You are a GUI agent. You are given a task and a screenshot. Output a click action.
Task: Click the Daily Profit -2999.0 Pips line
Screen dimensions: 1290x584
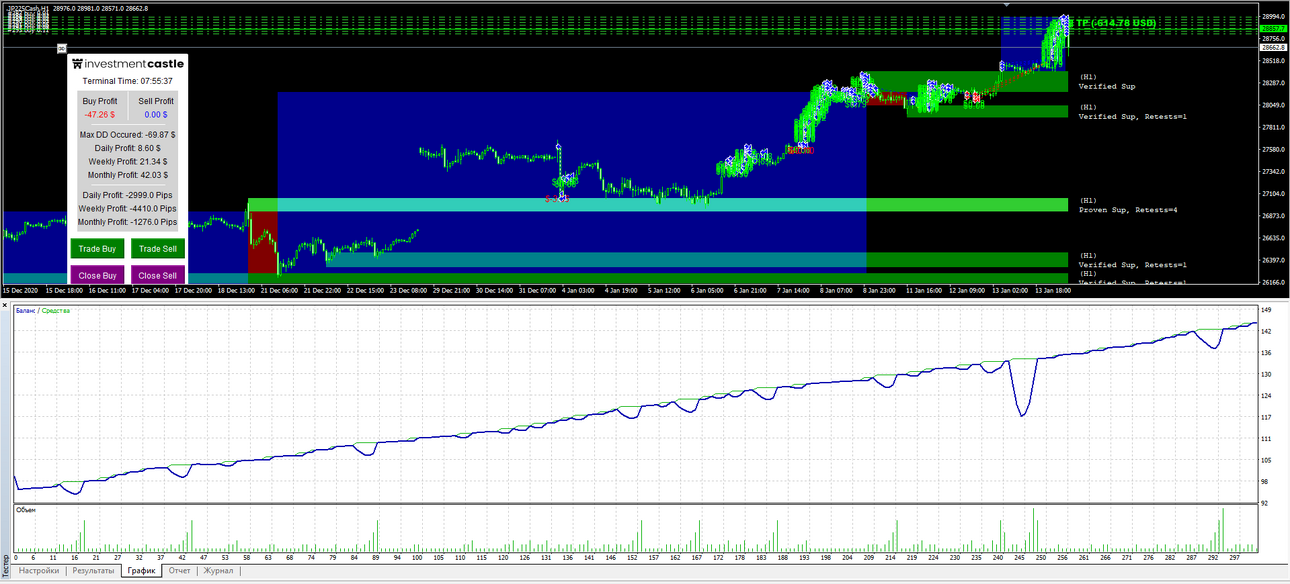127,195
